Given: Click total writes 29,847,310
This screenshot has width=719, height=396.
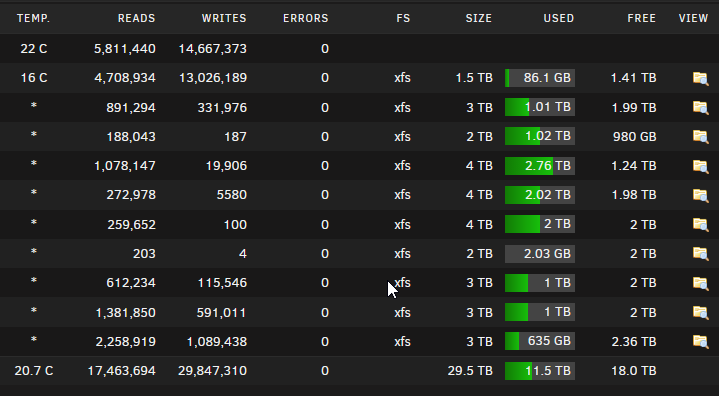Looking at the screenshot, I should click(x=213, y=371).
